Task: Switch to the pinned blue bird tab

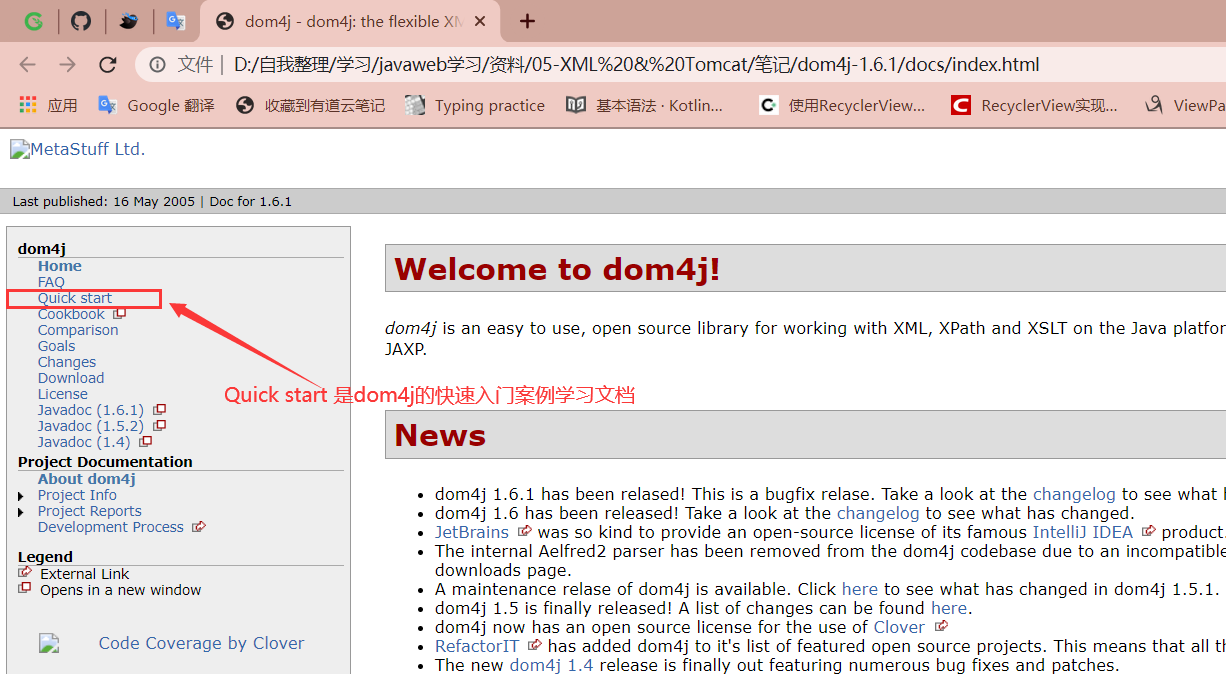Action: tap(129, 21)
